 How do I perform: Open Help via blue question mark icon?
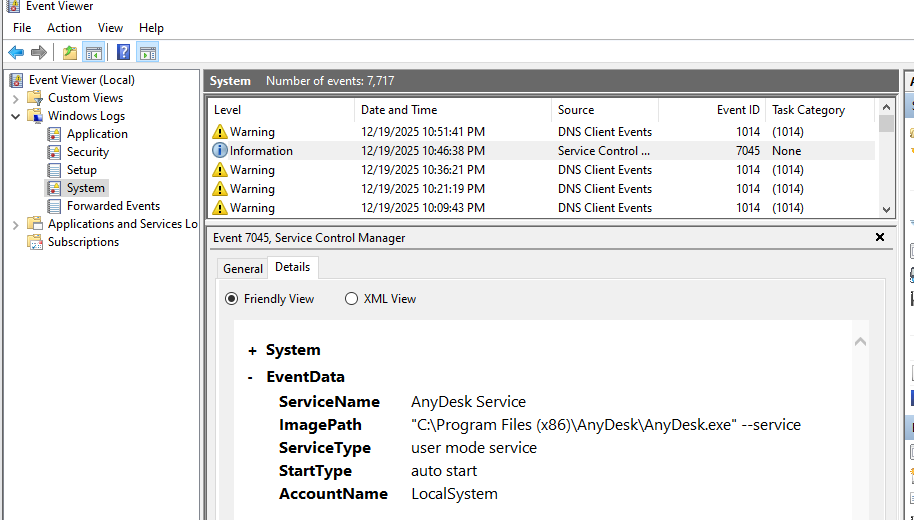coord(123,52)
